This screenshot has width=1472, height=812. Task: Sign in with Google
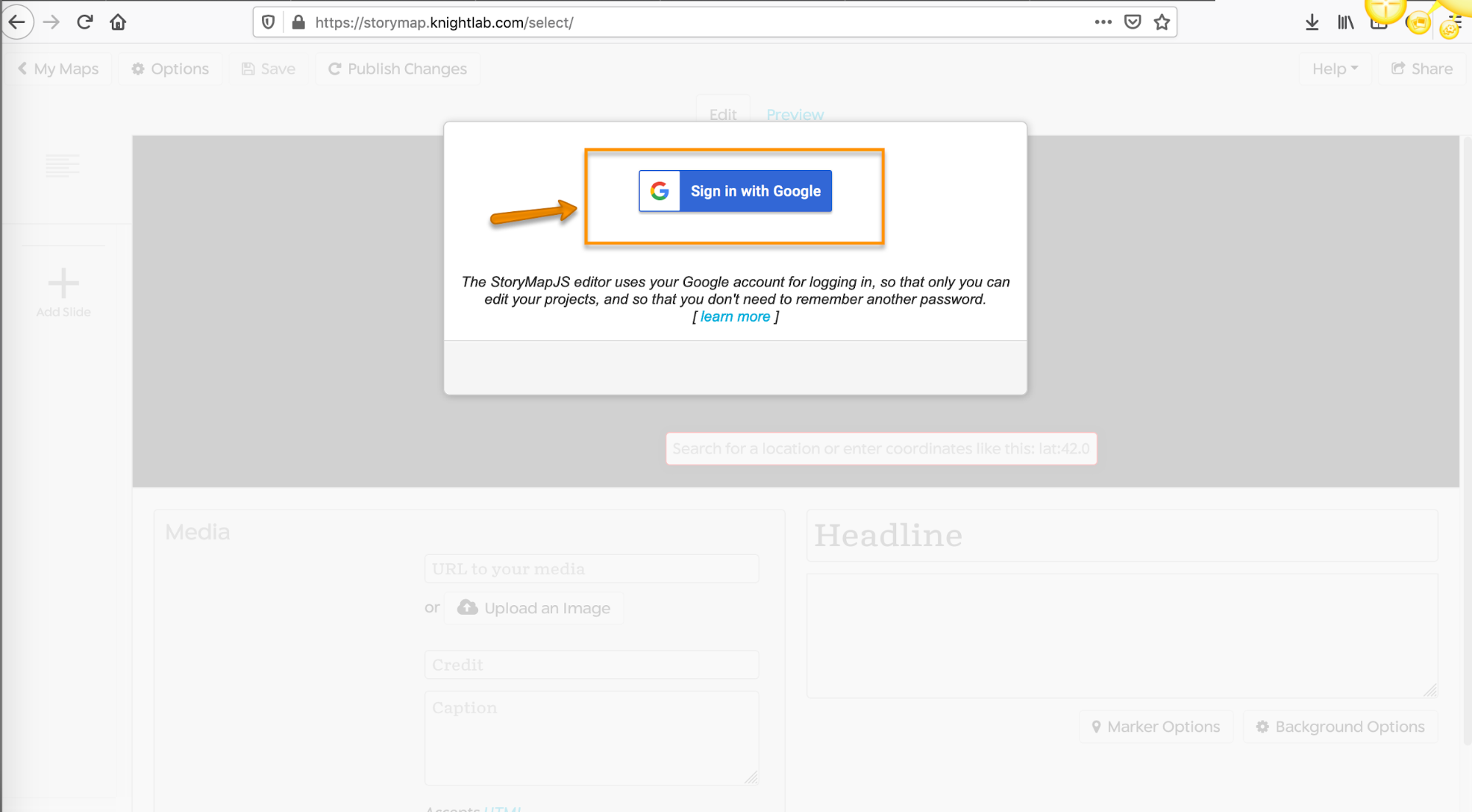pos(734,191)
